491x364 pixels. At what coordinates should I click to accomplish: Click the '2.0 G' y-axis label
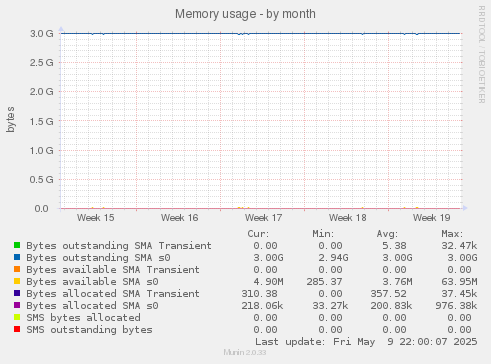(x=42, y=91)
